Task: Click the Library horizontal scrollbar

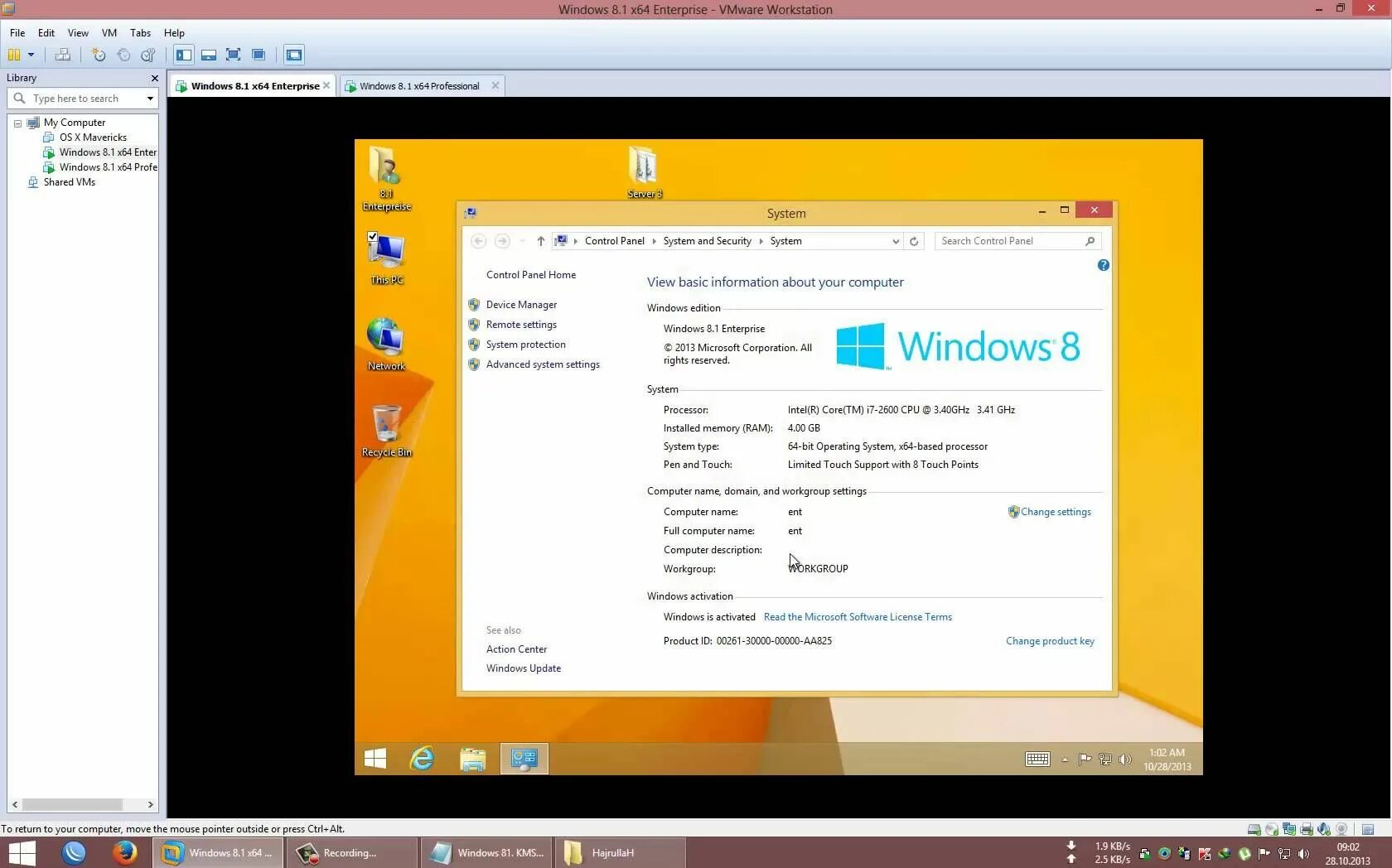Action: coord(72,804)
